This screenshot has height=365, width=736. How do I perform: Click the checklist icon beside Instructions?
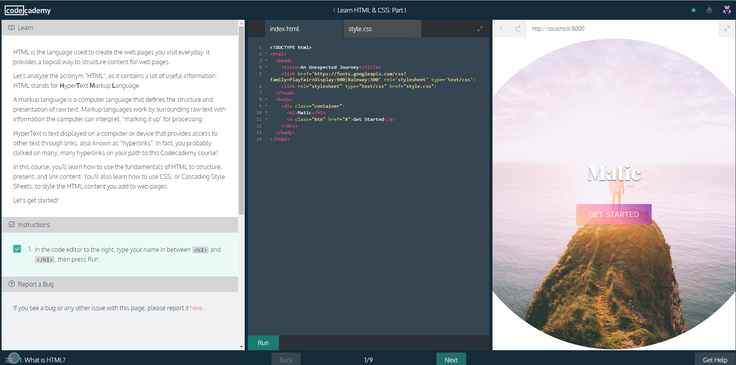(x=12, y=225)
